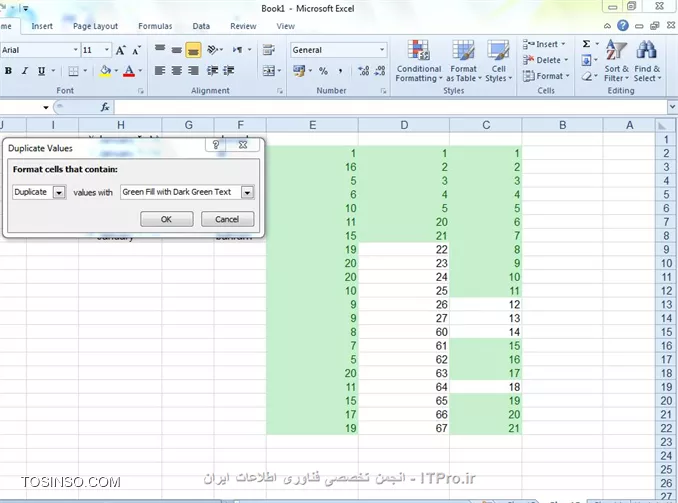Viewport: 678px width, 503px height.
Task: Open the Format cells menu
Action: (x=546, y=76)
